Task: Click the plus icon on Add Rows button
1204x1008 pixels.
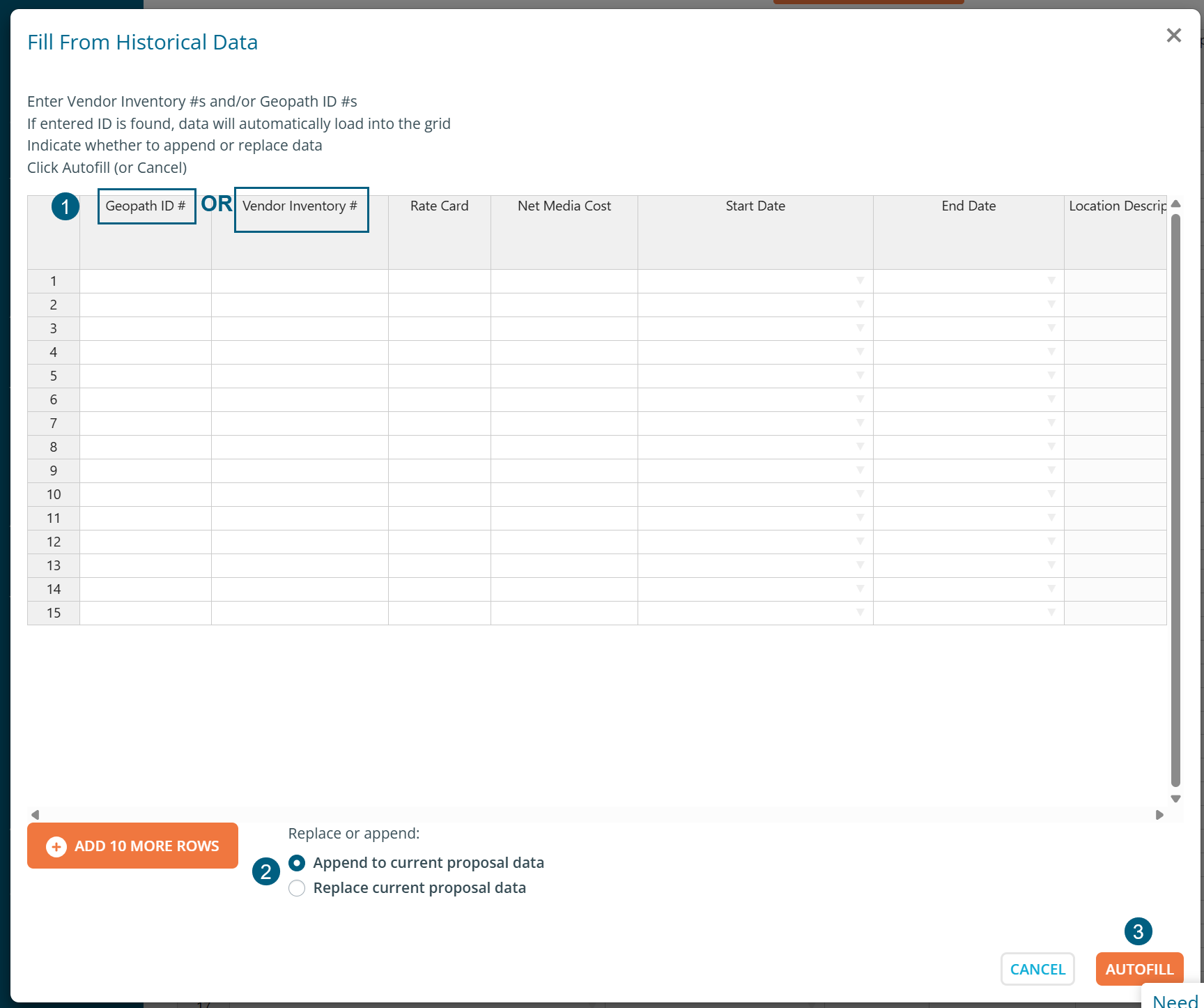Action: point(56,846)
